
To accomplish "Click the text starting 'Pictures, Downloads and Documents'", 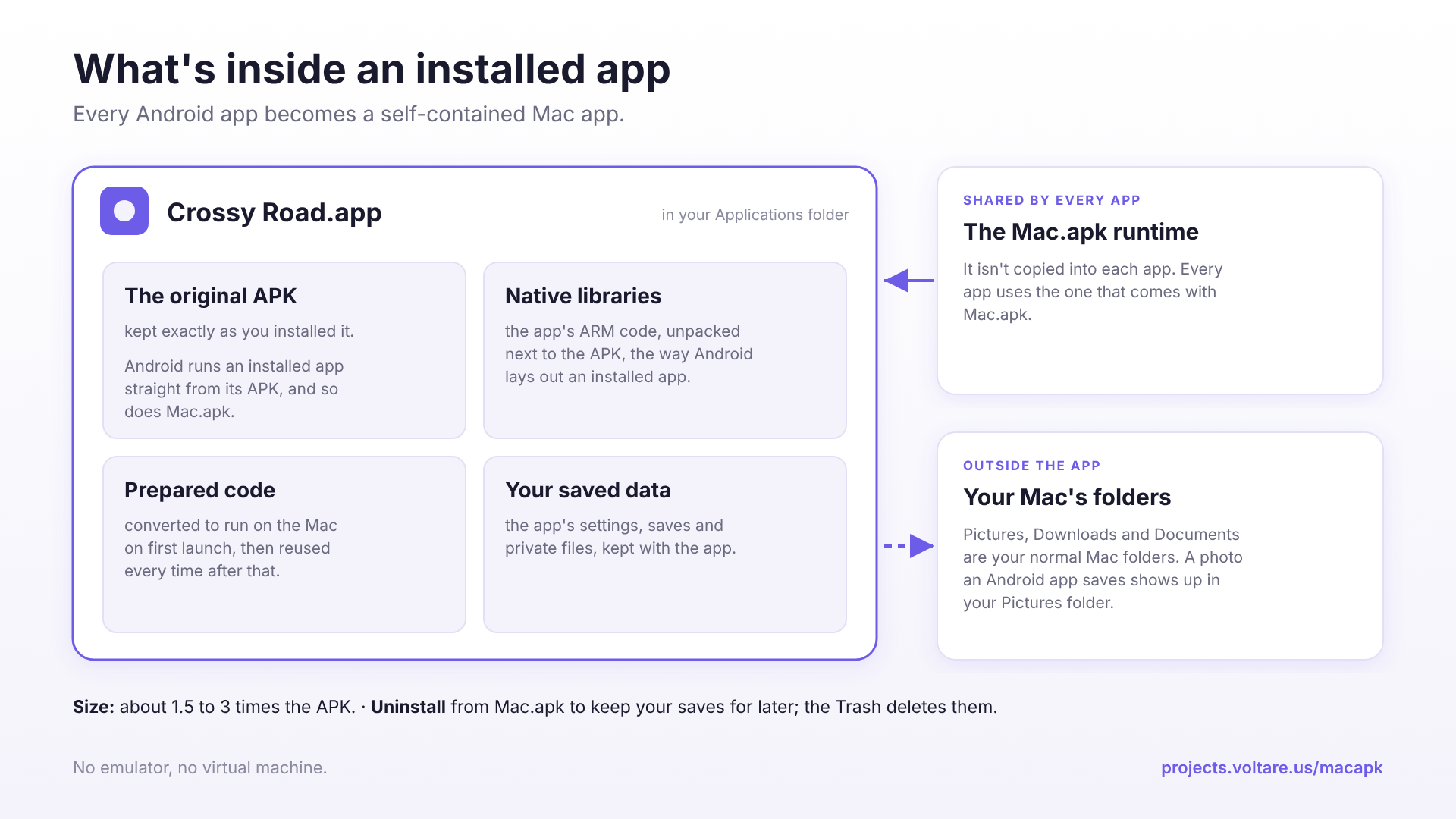I will point(1103,568).
